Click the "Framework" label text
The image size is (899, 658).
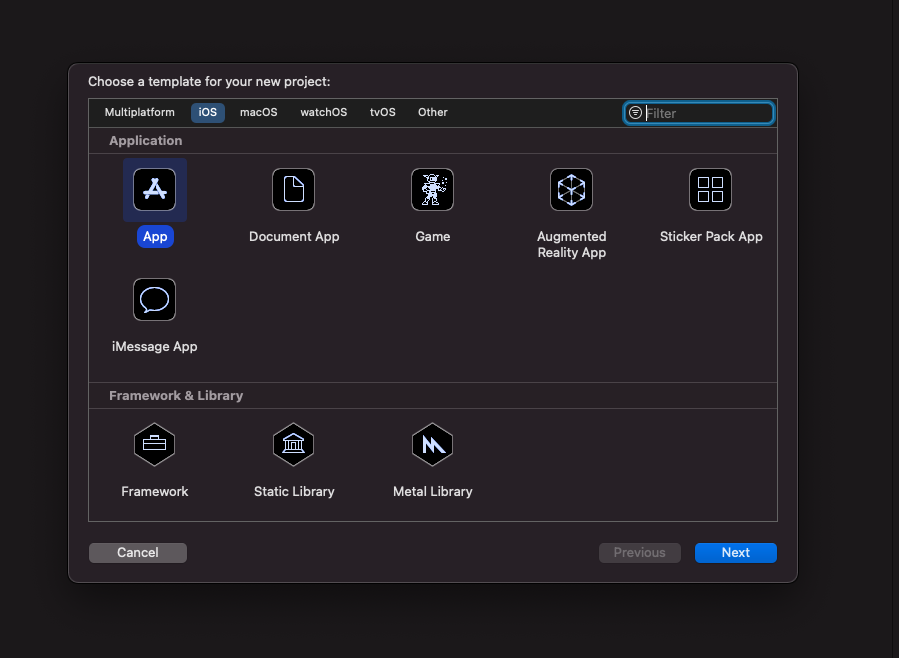155,491
